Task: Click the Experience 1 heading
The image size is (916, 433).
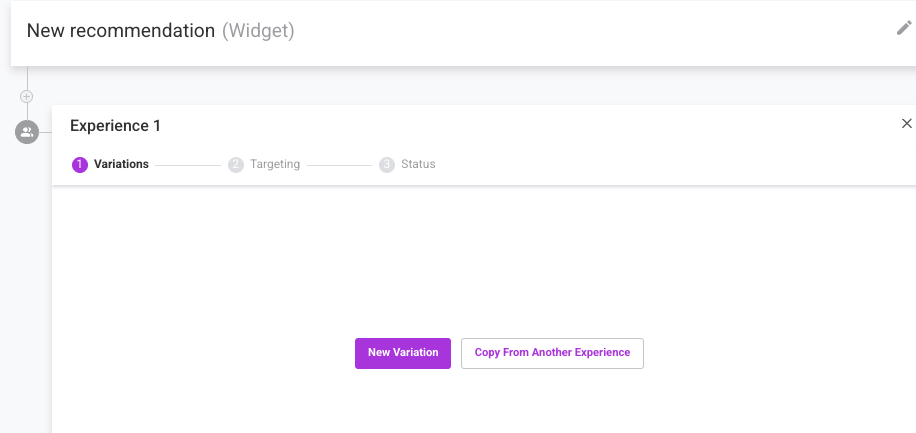Action: [x=115, y=126]
